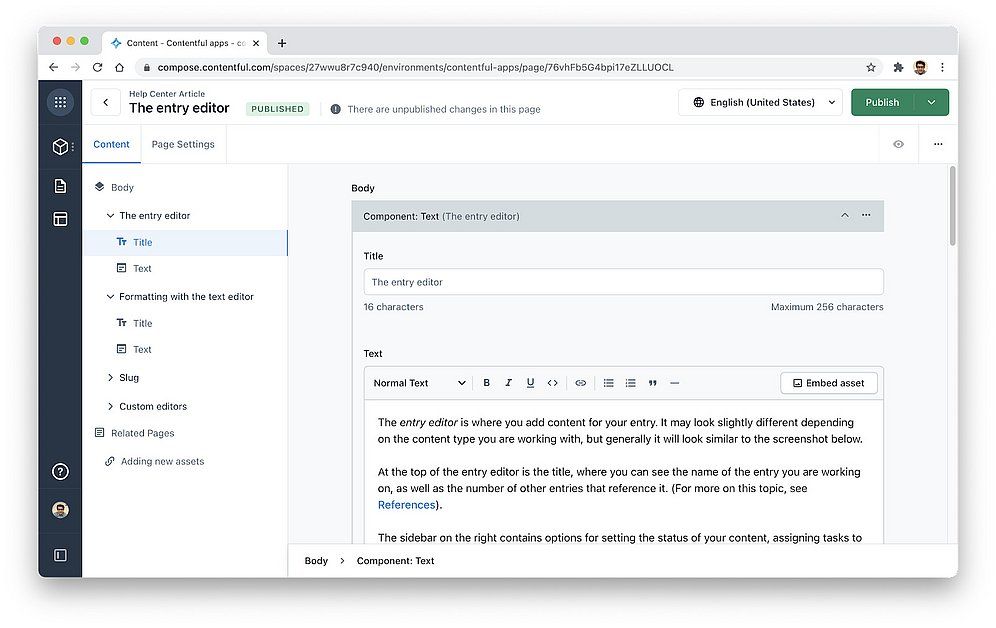Collapse the Component: Text panel

pyautogui.click(x=844, y=215)
